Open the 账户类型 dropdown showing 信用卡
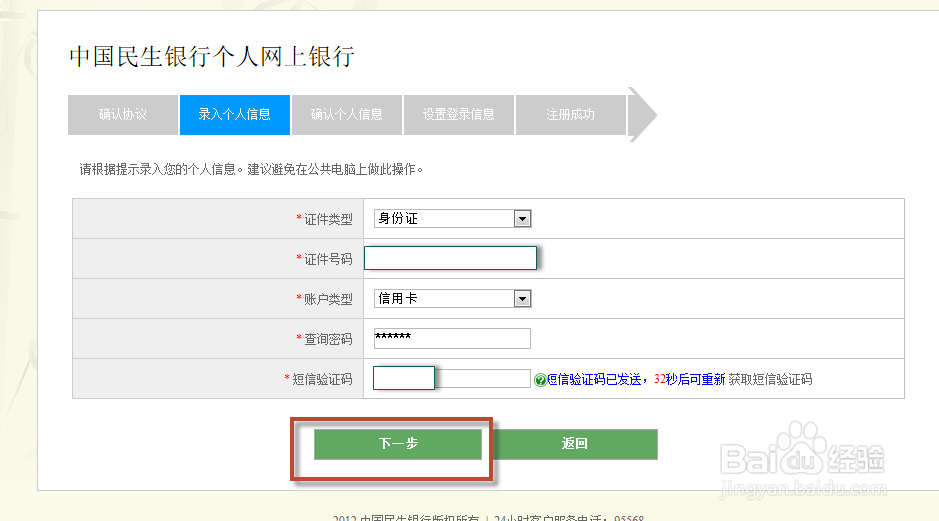This screenshot has height=521, width=939. 452,298
